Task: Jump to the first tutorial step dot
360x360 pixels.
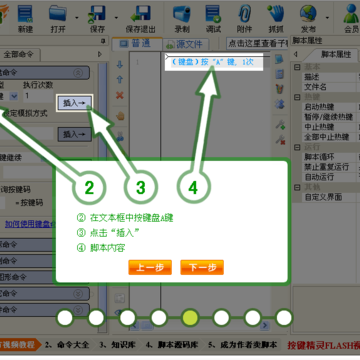Action: [65, 318]
